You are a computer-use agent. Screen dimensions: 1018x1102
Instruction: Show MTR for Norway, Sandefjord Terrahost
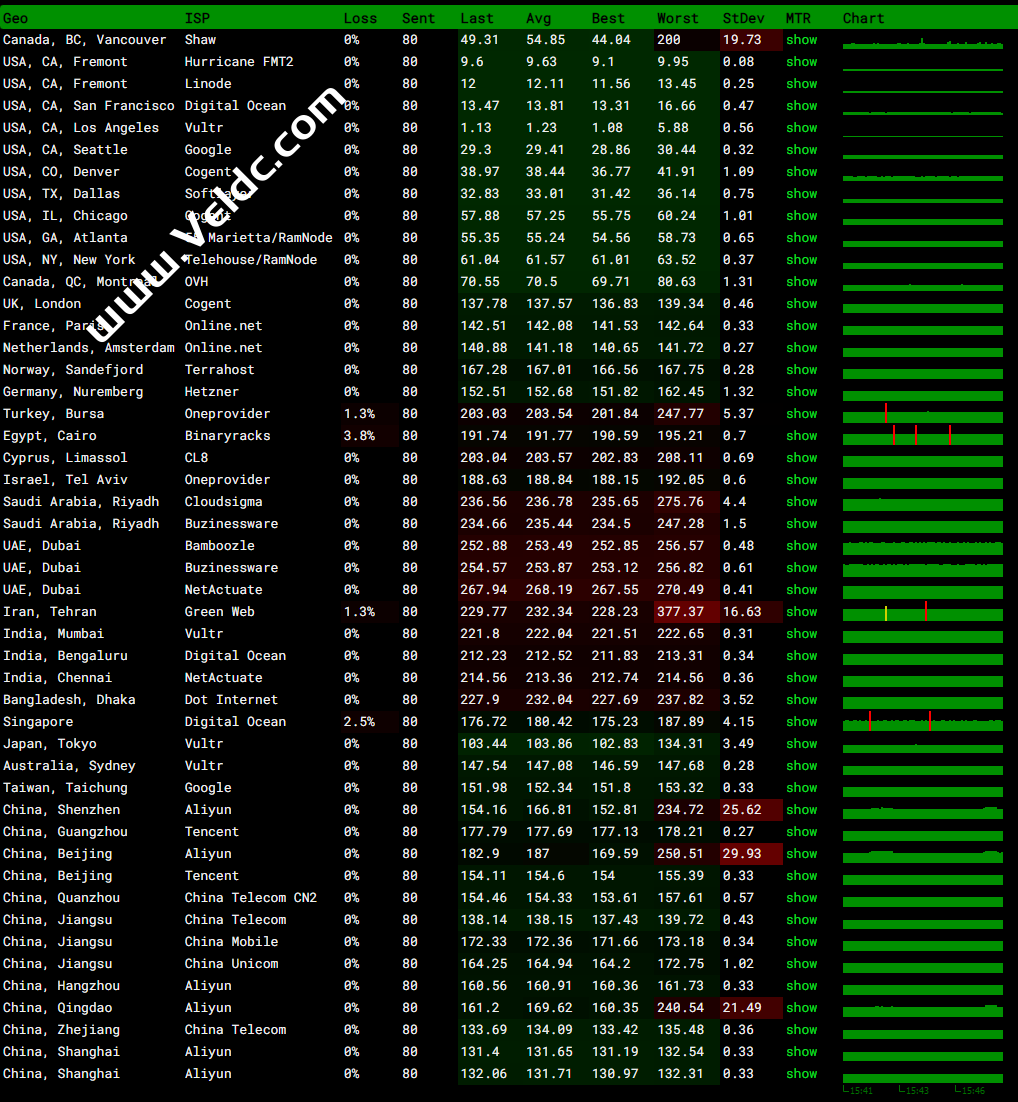click(801, 370)
